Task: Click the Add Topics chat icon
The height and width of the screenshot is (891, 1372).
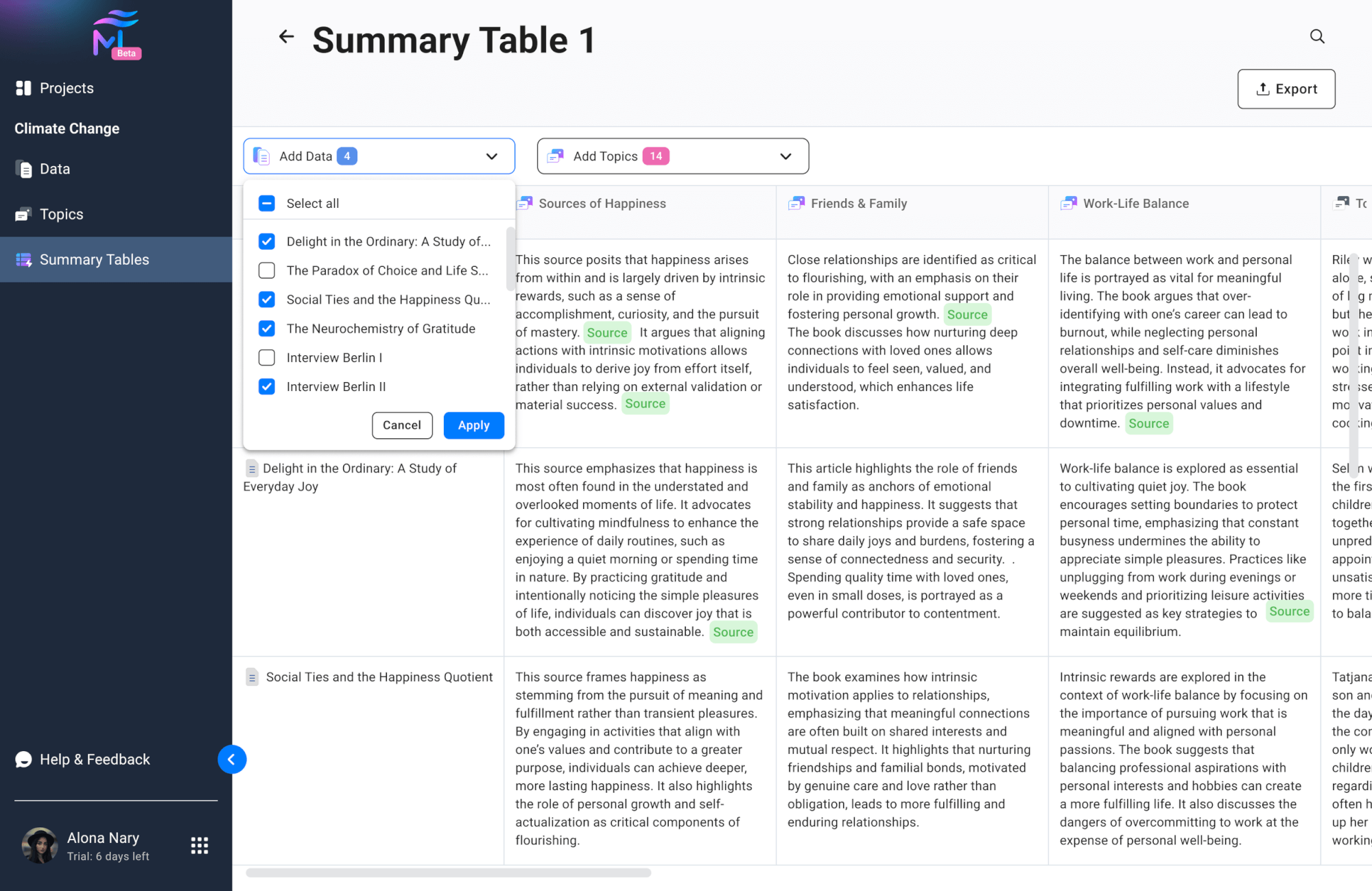Action: (x=555, y=156)
